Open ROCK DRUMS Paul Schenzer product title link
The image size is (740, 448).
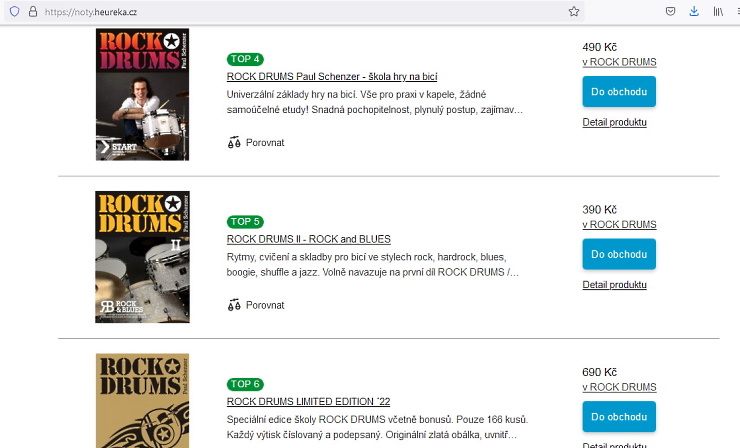point(332,77)
